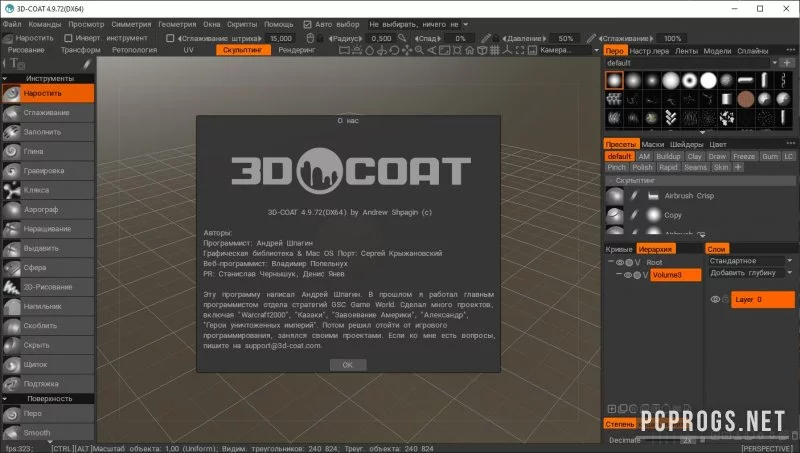Collapse the Скульптинг presets section
The height and width of the screenshot is (453, 800).
coord(610,181)
